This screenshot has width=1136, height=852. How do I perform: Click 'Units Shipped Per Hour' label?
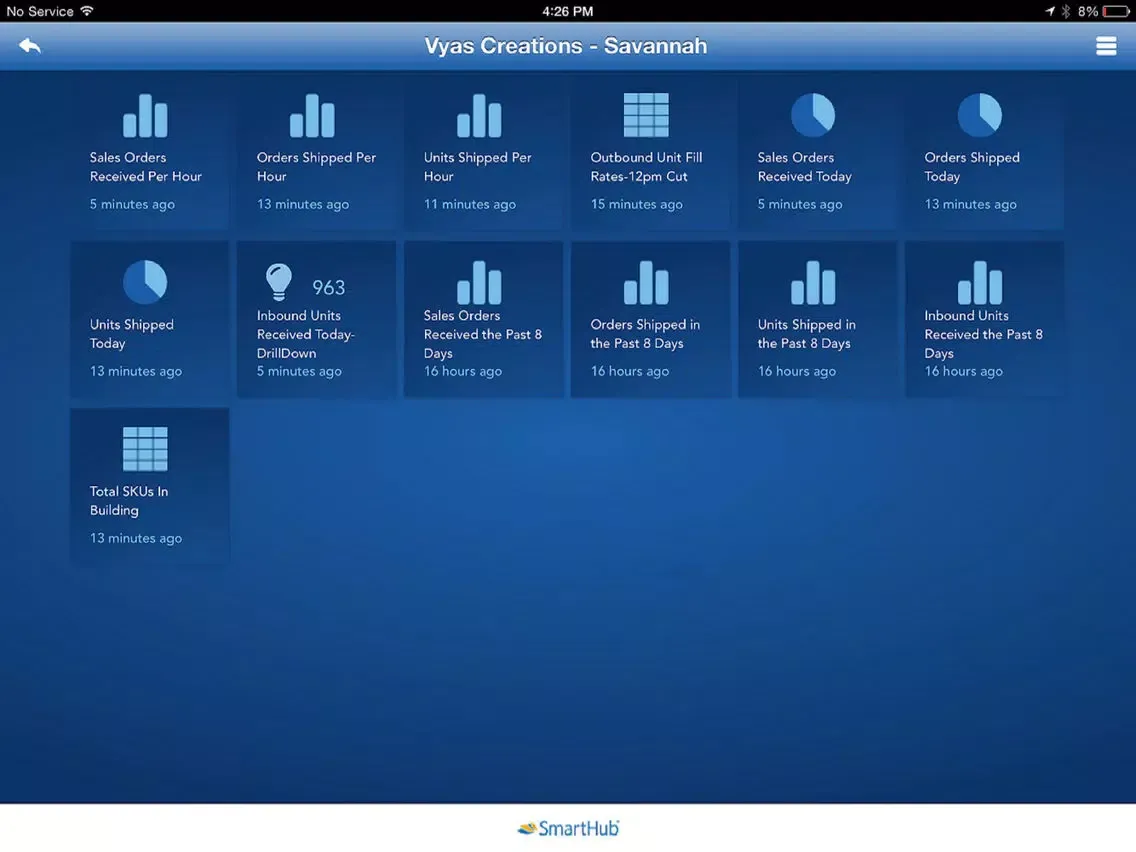pos(477,167)
